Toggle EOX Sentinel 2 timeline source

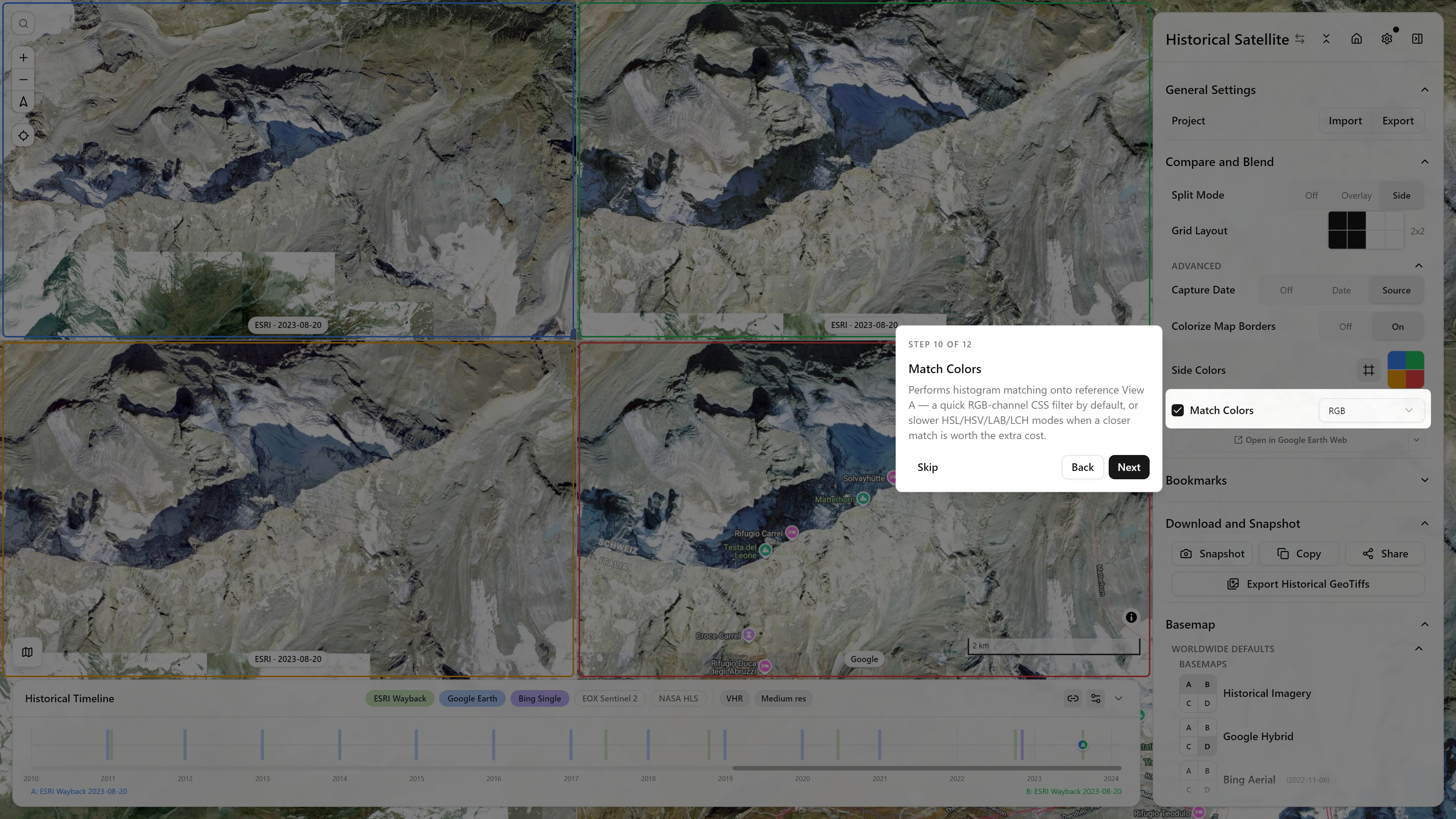pyautogui.click(x=609, y=698)
